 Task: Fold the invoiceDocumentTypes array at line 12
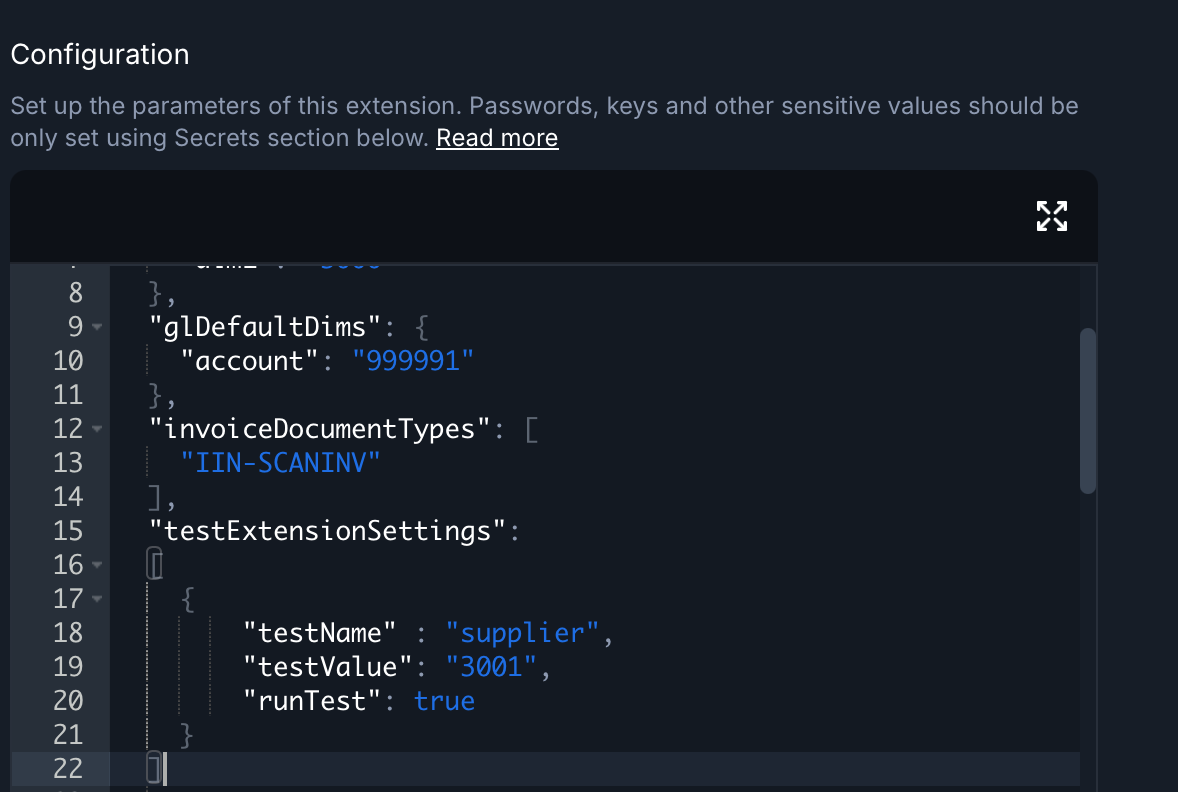pyautogui.click(x=97, y=429)
